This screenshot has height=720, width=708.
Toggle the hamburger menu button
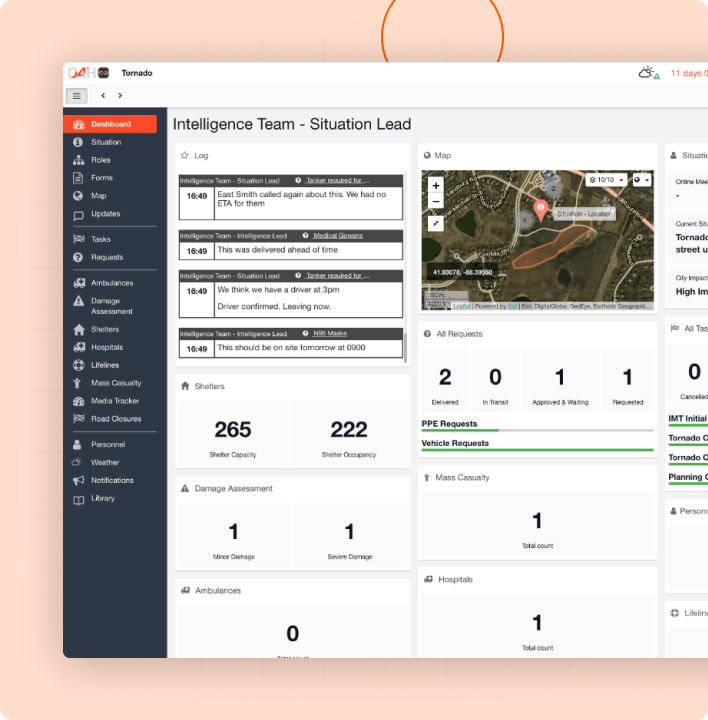click(77, 96)
